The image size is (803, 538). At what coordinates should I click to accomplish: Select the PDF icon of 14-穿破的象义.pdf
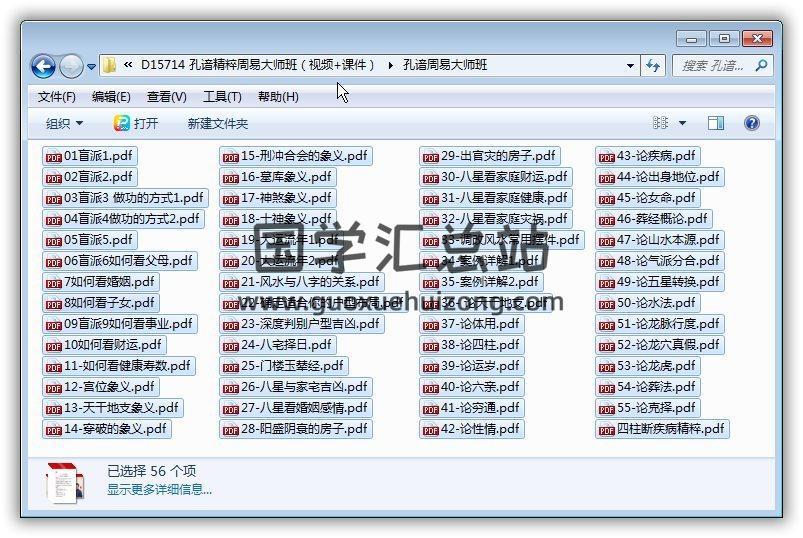53,430
